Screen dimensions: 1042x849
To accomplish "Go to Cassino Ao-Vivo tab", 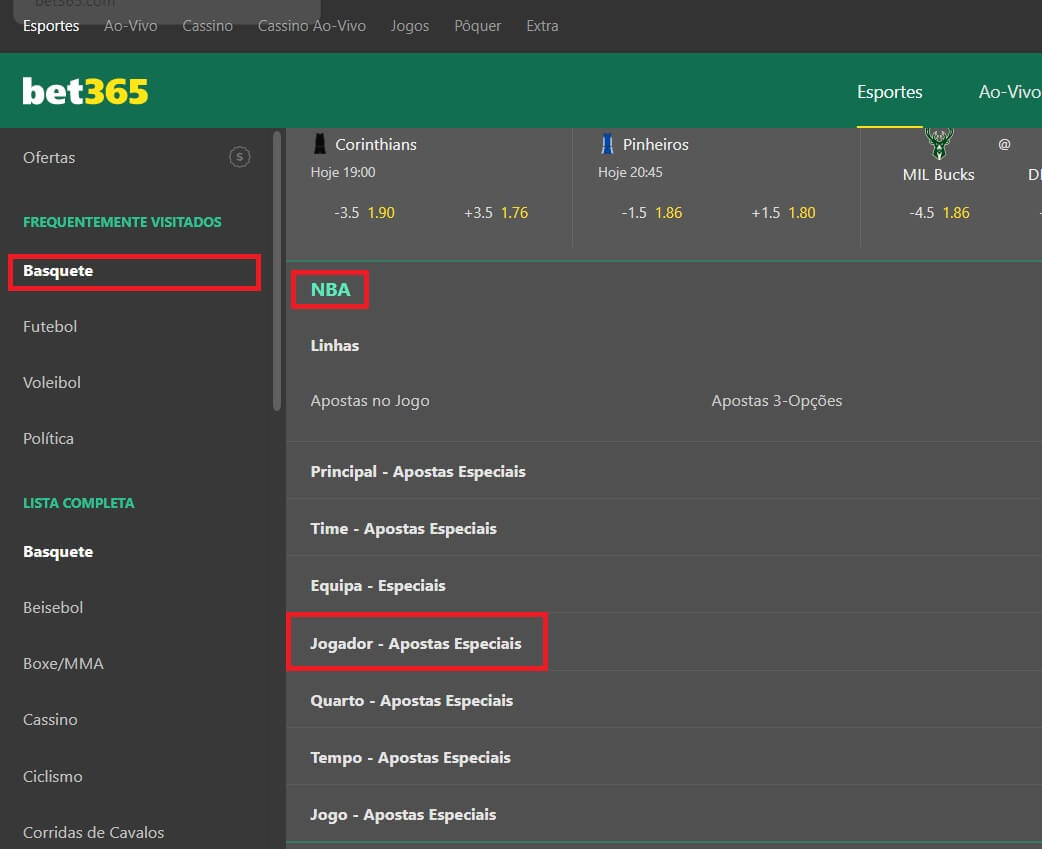I will (x=312, y=26).
